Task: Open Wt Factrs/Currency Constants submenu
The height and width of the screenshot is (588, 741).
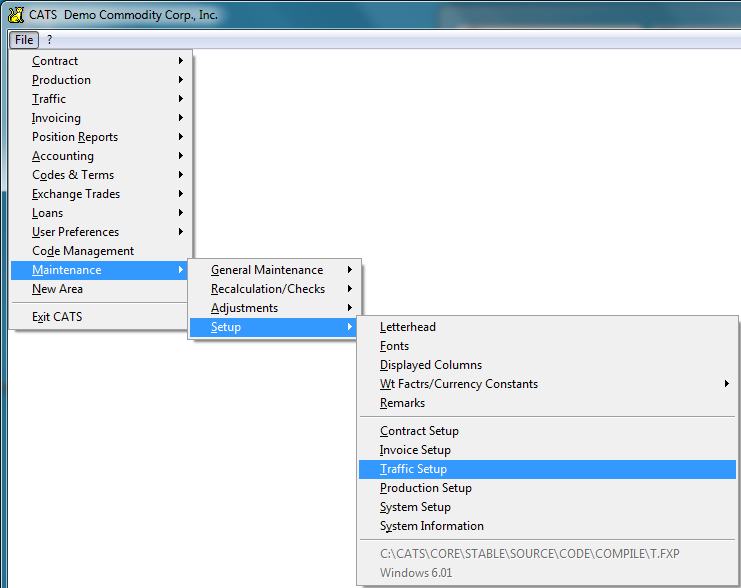Action: 547,384
